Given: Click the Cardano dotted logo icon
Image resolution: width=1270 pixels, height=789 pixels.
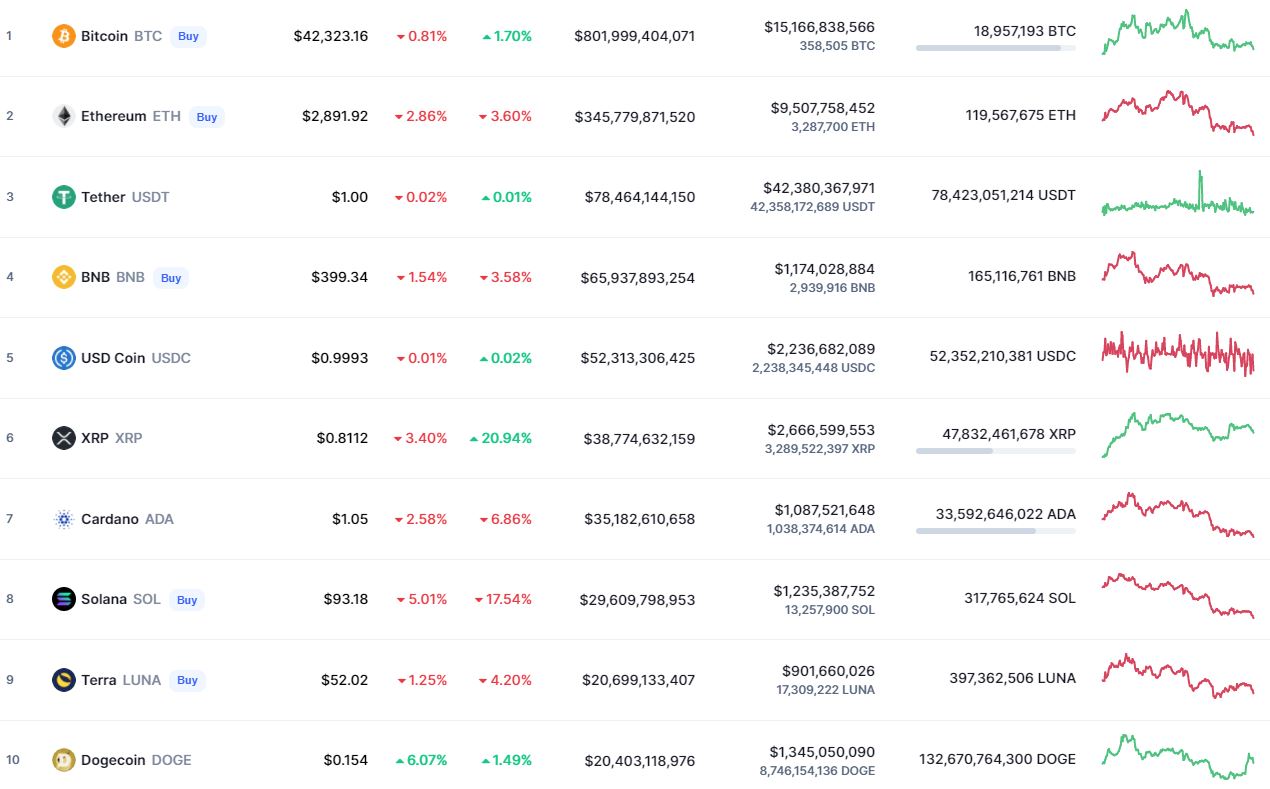Looking at the screenshot, I should pyautogui.click(x=64, y=519).
